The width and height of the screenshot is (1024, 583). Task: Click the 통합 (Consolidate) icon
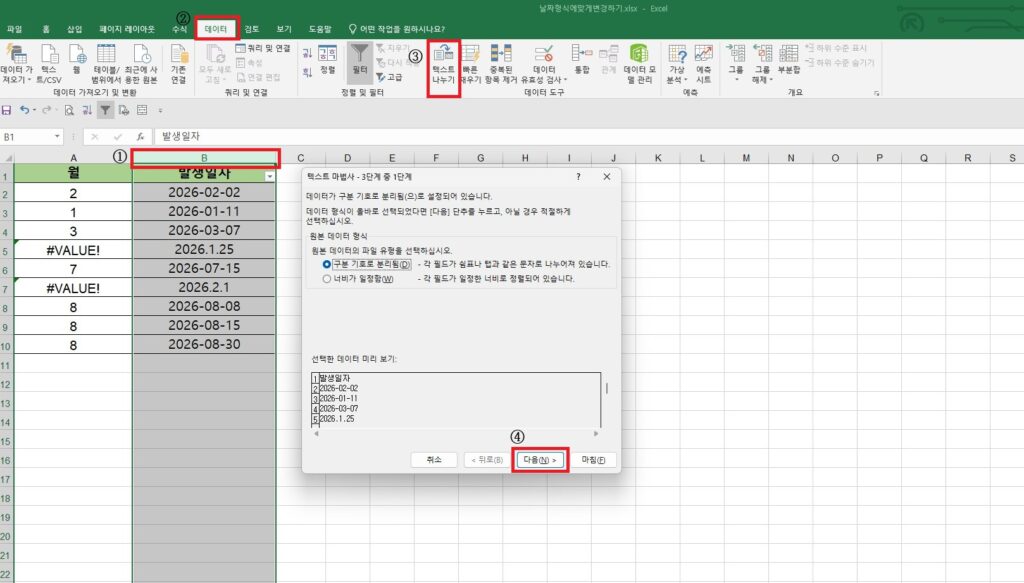[582, 59]
